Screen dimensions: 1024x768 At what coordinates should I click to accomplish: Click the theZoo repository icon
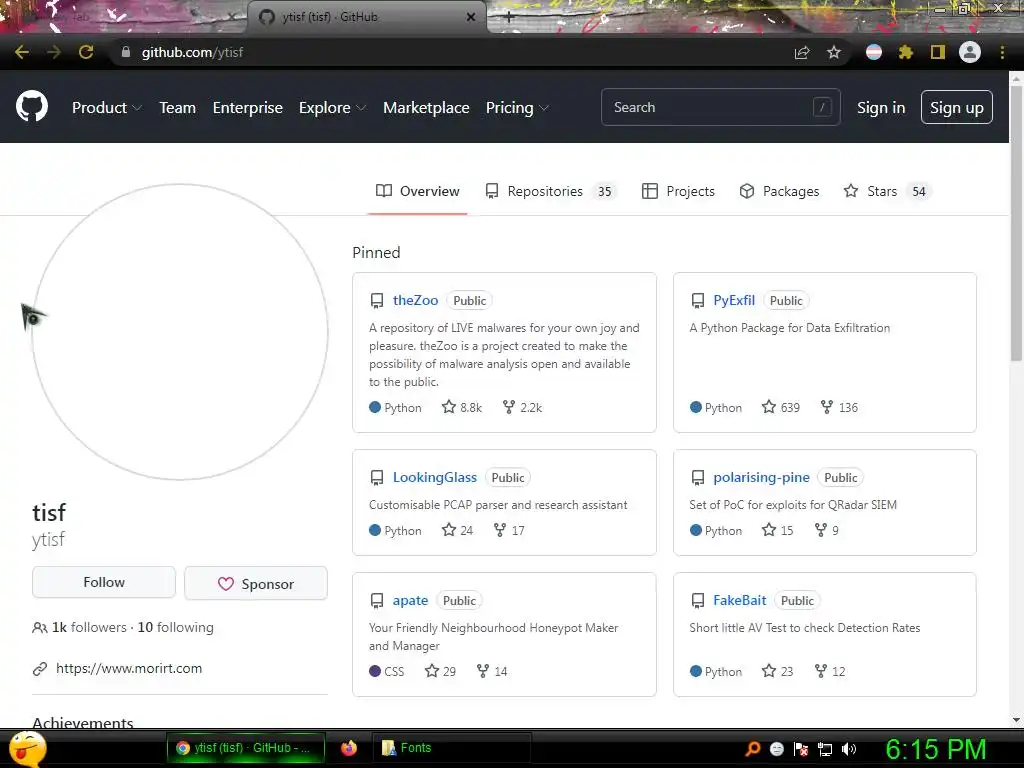coord(377,300)
